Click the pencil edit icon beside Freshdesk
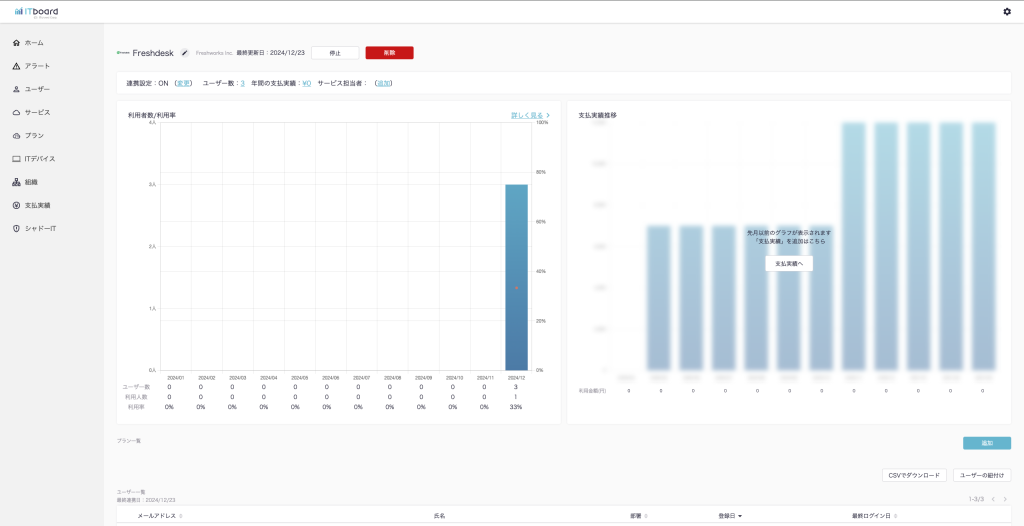1024x526 pixels. tap(184, 53)
